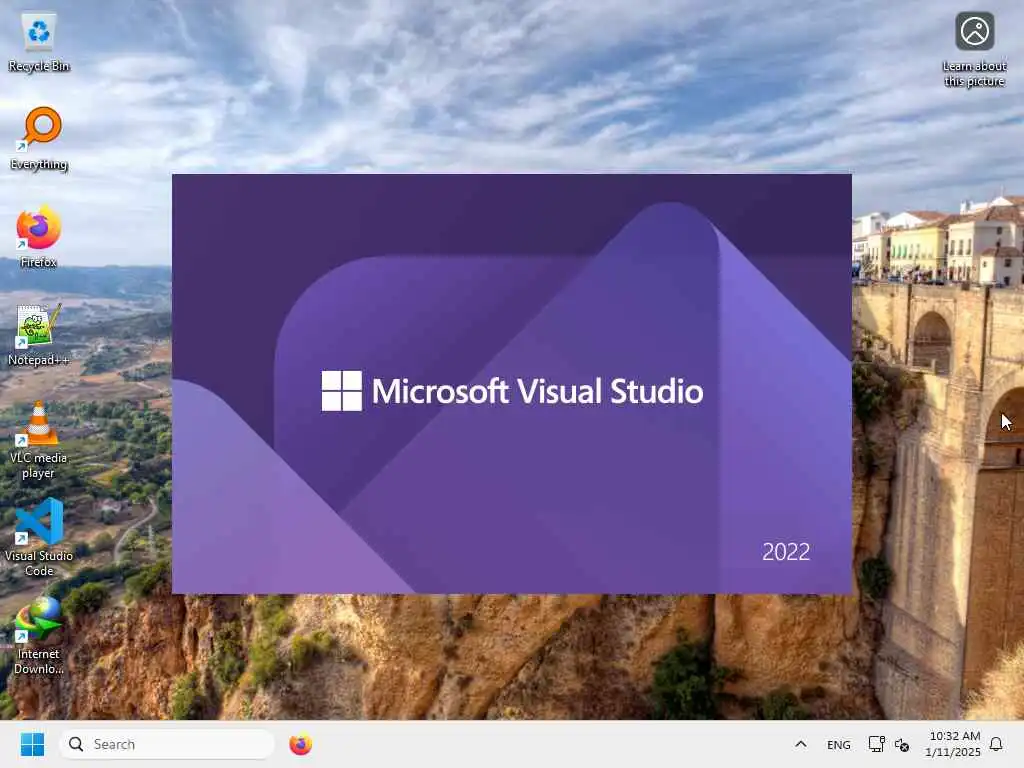This screenshot has width=1024, height=768.
Task: Open the network status tray icon
Action: tap(876, 744)
